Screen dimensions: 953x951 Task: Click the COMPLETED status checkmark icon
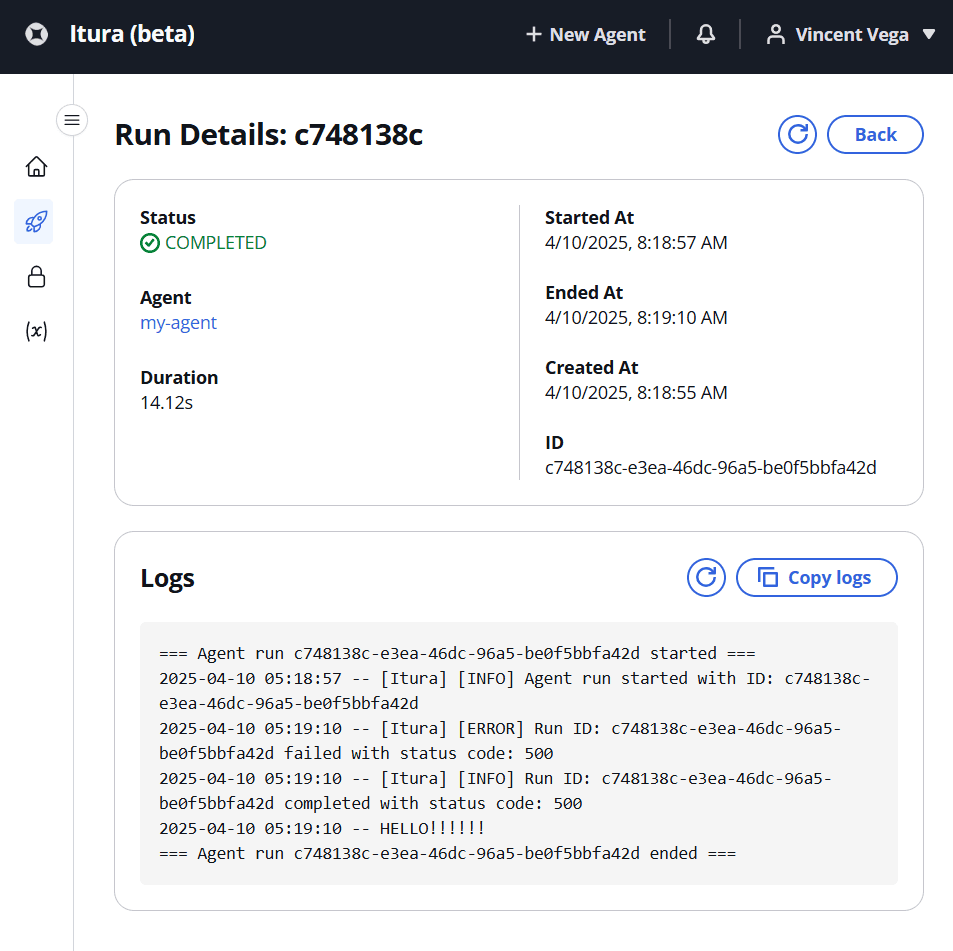[x=150, y=243]
